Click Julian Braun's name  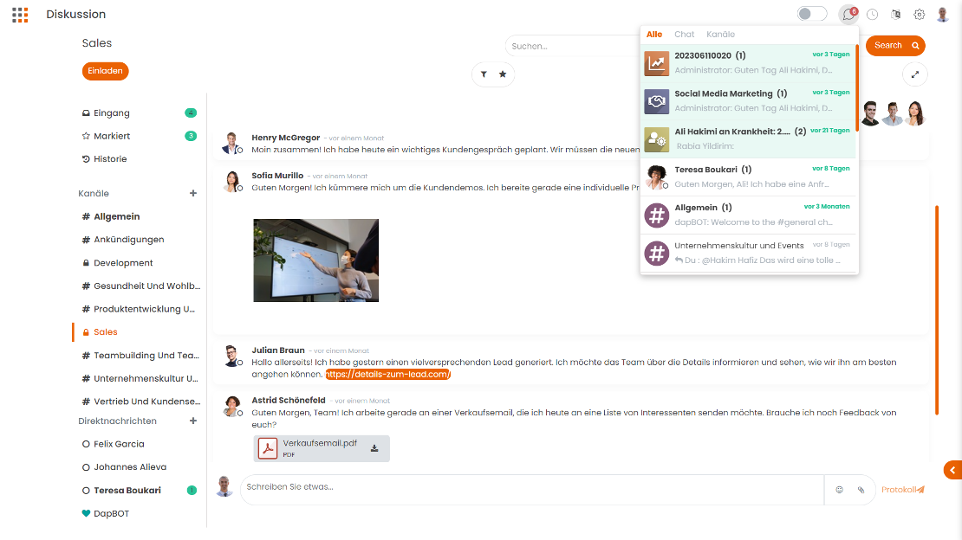(x=278, y=350)
